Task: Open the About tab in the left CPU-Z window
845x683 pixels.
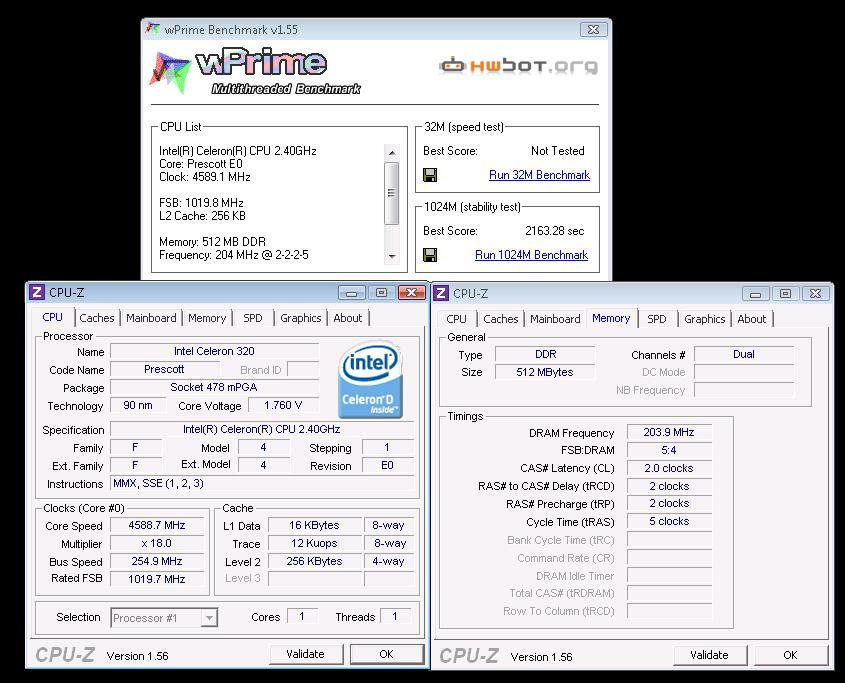Action: click(x=348, y=318)
